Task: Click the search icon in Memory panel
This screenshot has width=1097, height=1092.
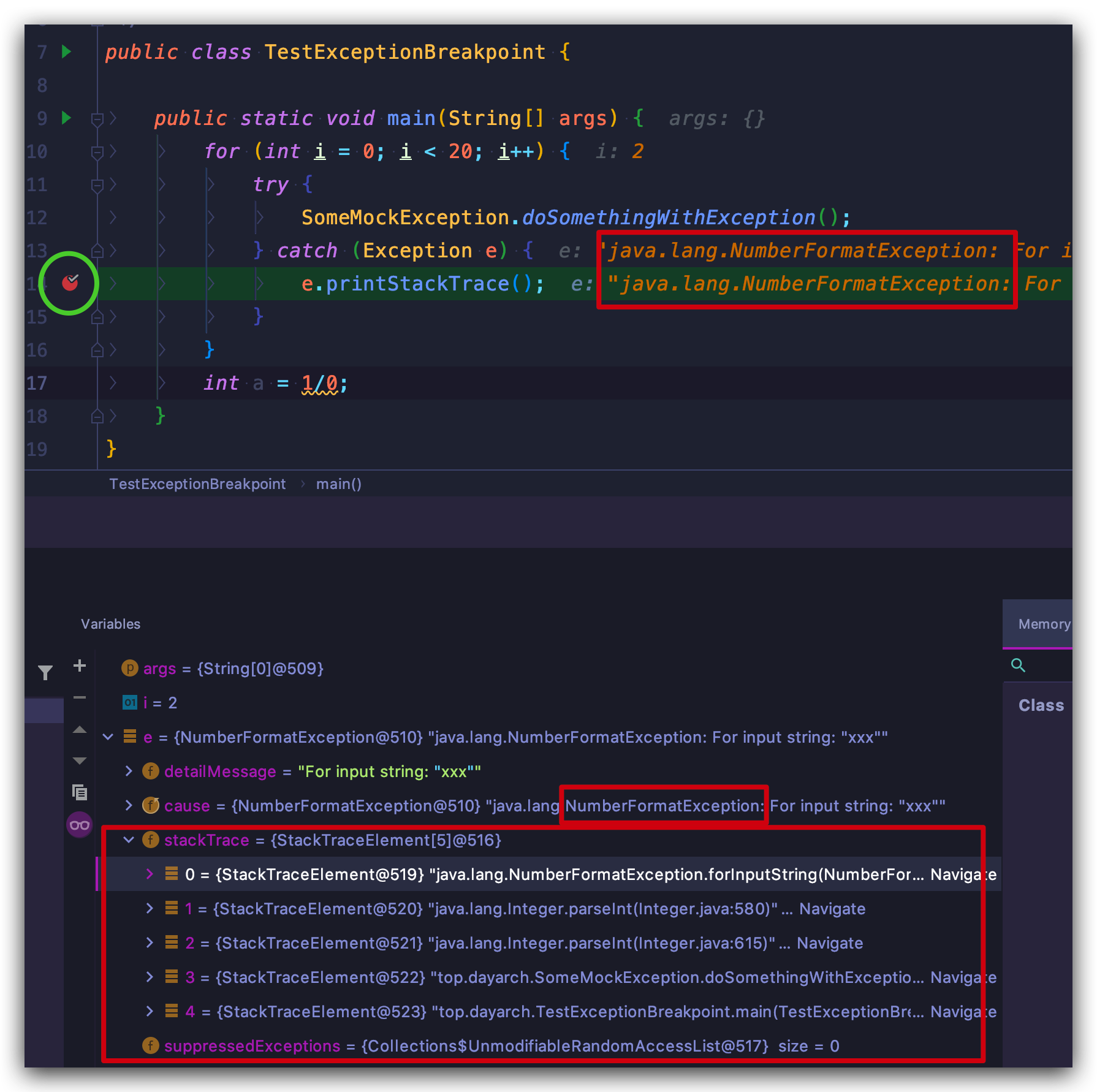Action: tap(1018, 665)
